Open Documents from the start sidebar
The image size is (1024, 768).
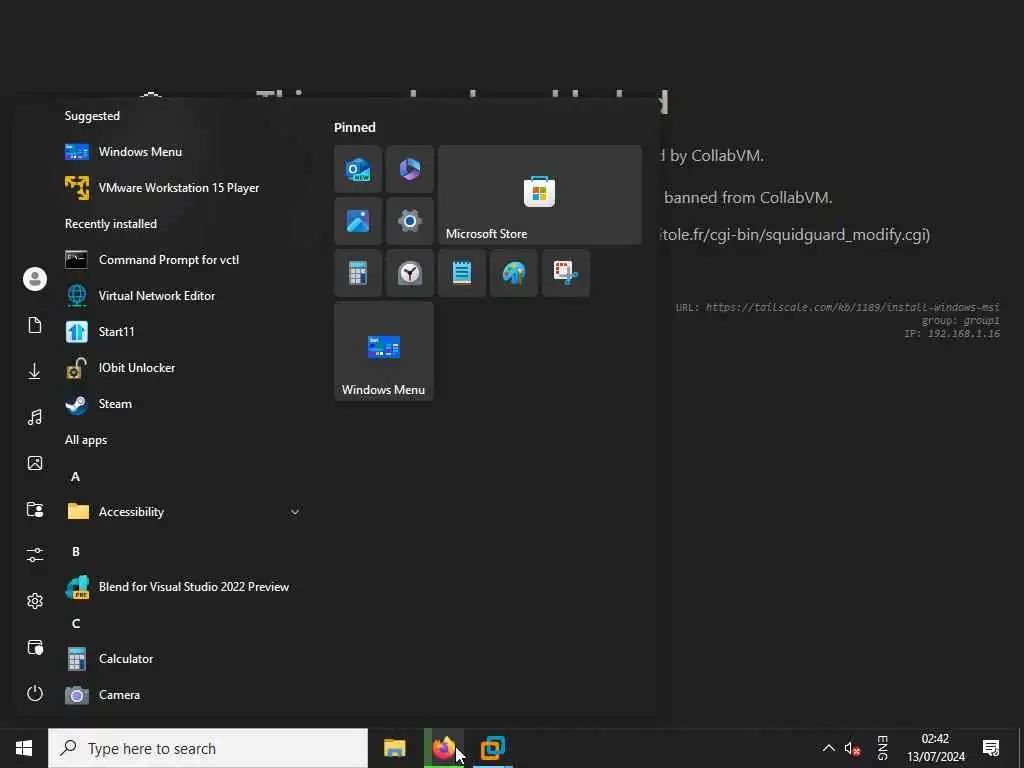[35, 325]
